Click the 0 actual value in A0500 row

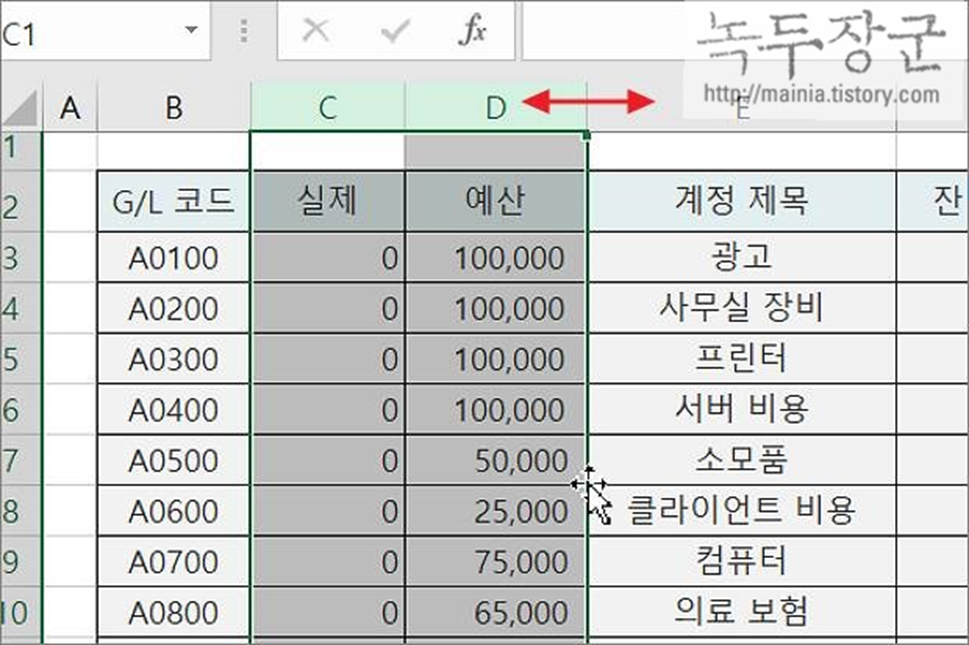tap(328, 460)
